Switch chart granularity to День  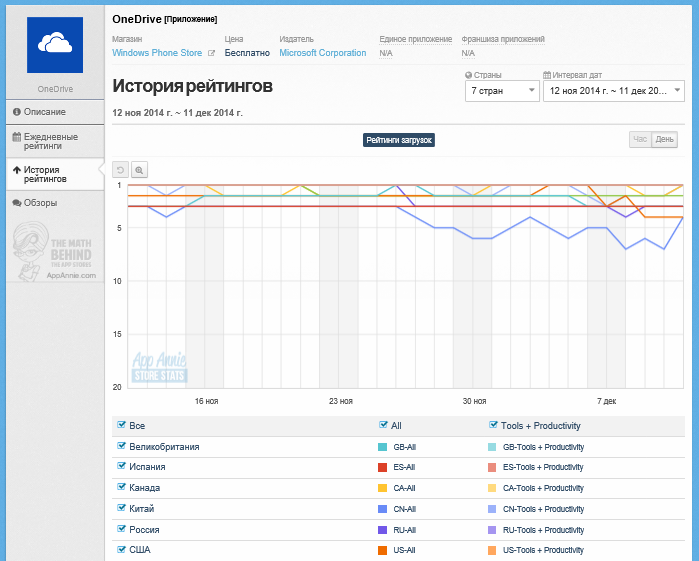(664, 139)
